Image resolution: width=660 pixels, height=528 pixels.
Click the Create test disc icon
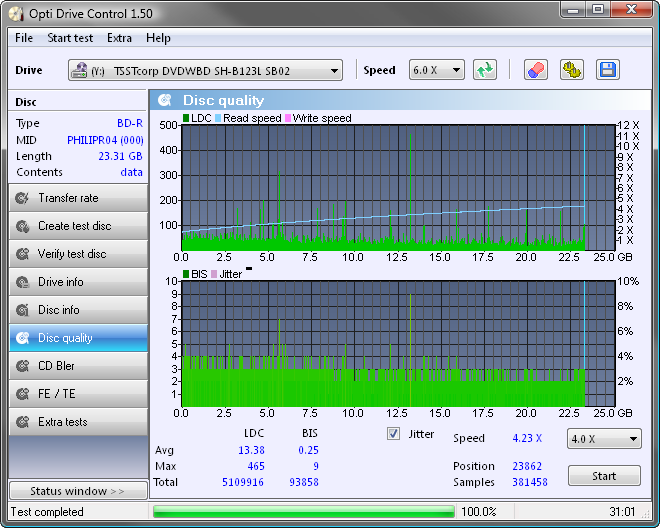point(22,226)
